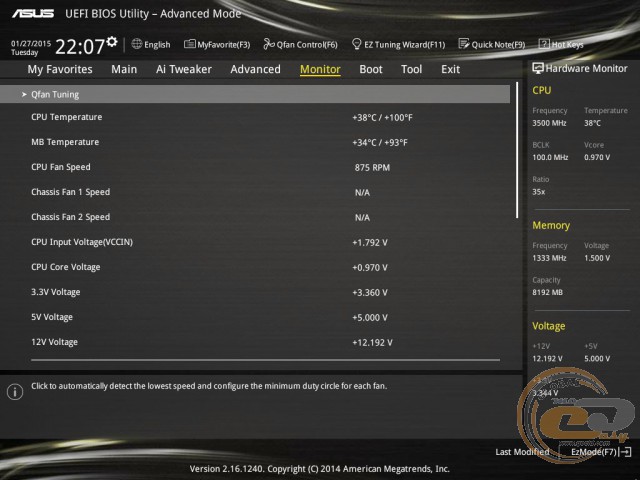Click the ASUS logo
This screenshot has width=640, height=480.
(x=33, y=14)
